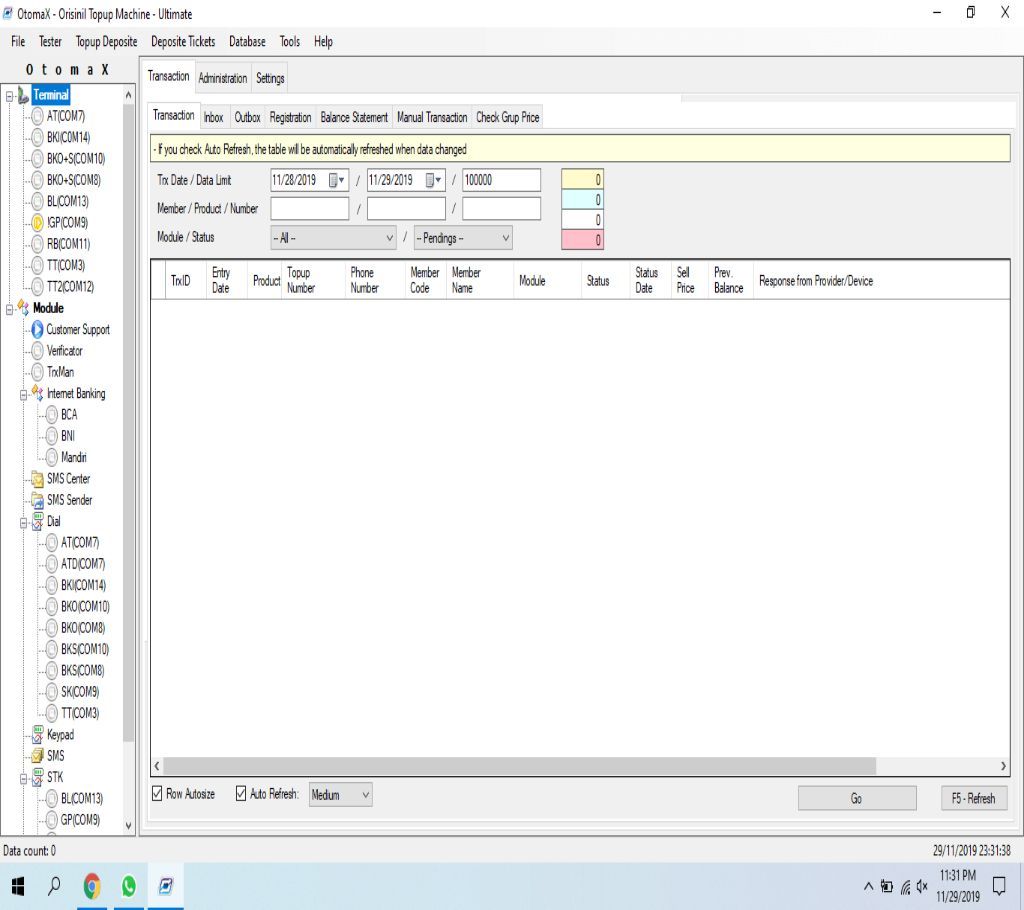Click the RB(COM11) terminal status icon

click(38, 244)
